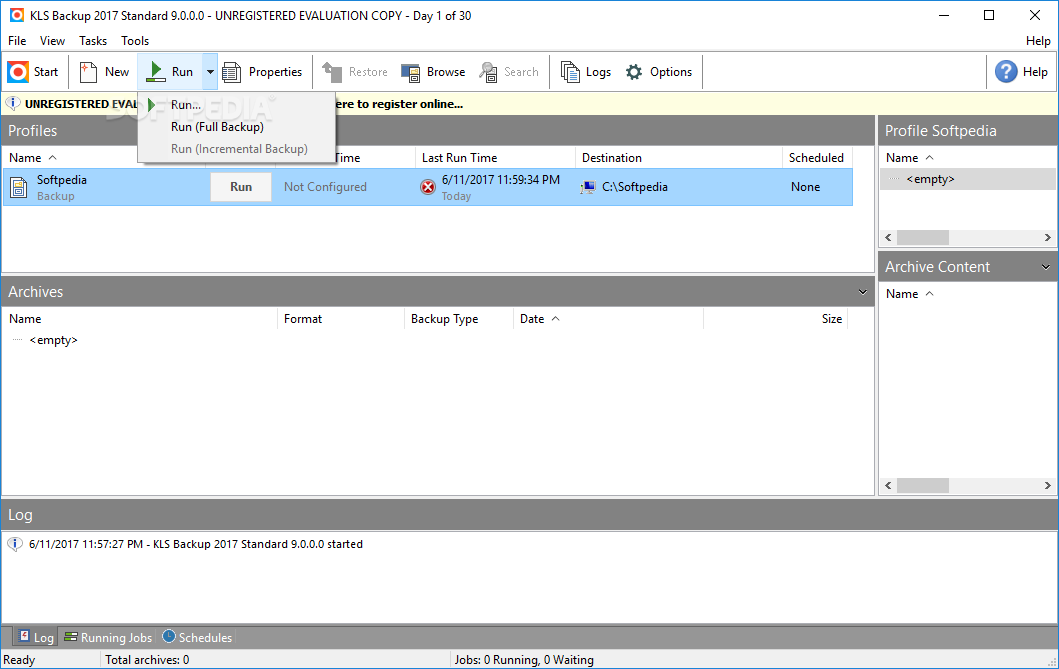Click the None scheduled cell
Image resolution: width=1059 pixels, height=669 pixels.
coord(805,187)
